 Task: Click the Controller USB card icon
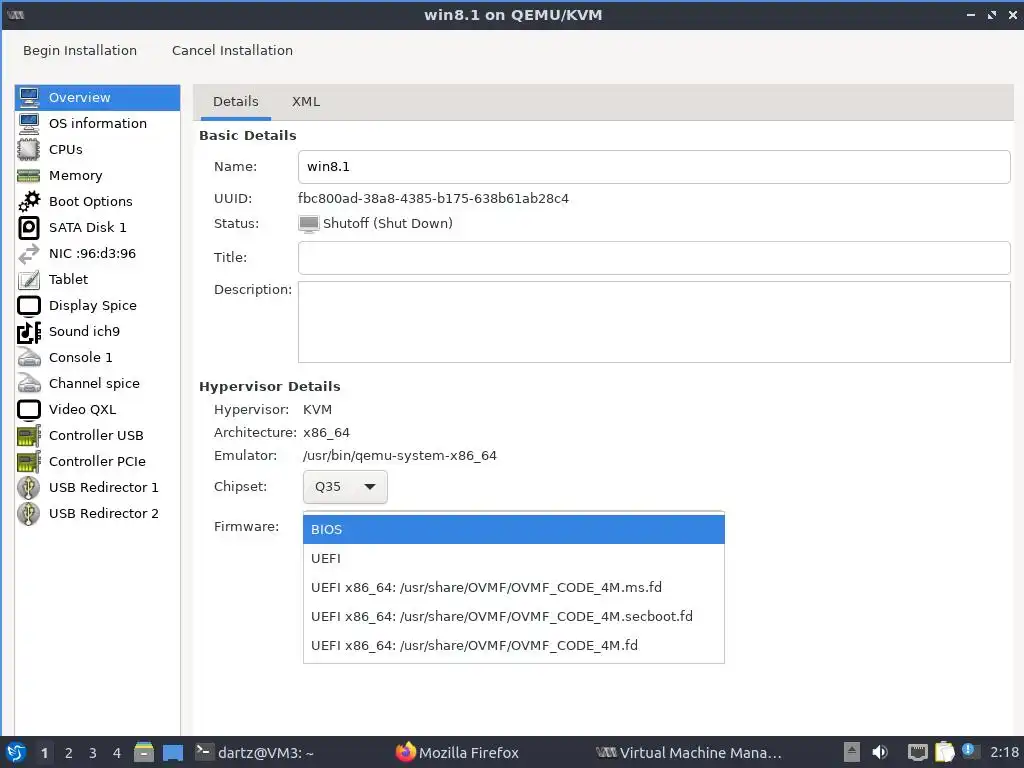pyautogui.click(x=29, y=436)
